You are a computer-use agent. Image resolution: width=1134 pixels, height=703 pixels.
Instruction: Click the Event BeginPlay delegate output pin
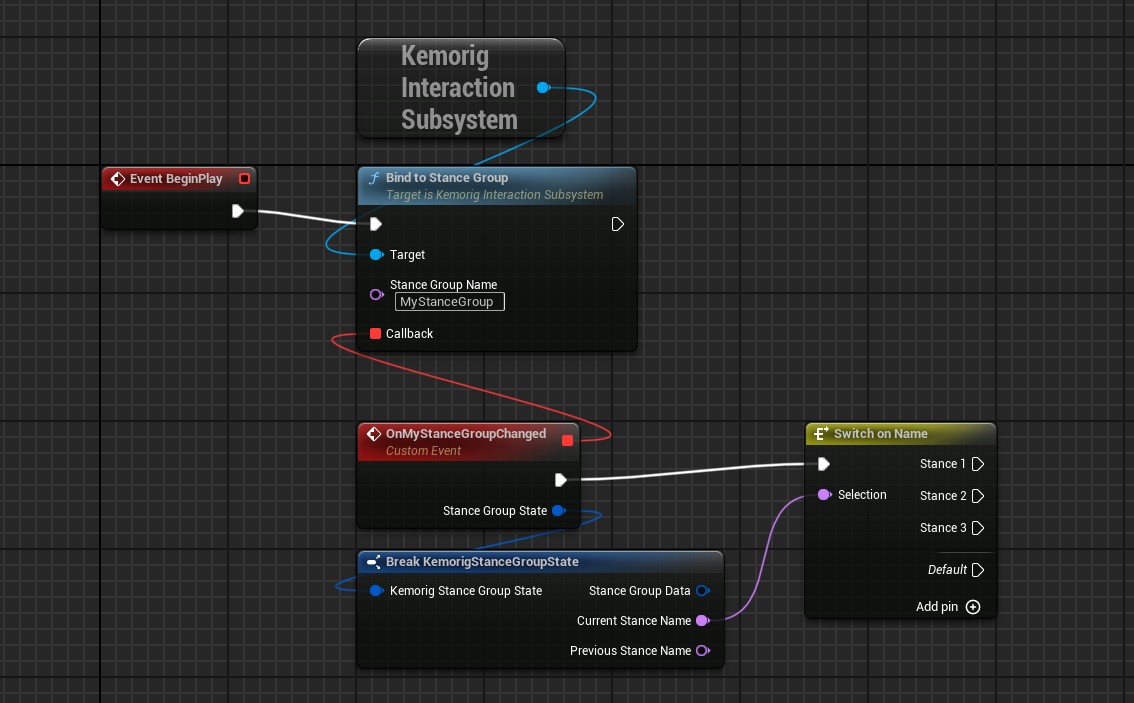coord(244,179)
